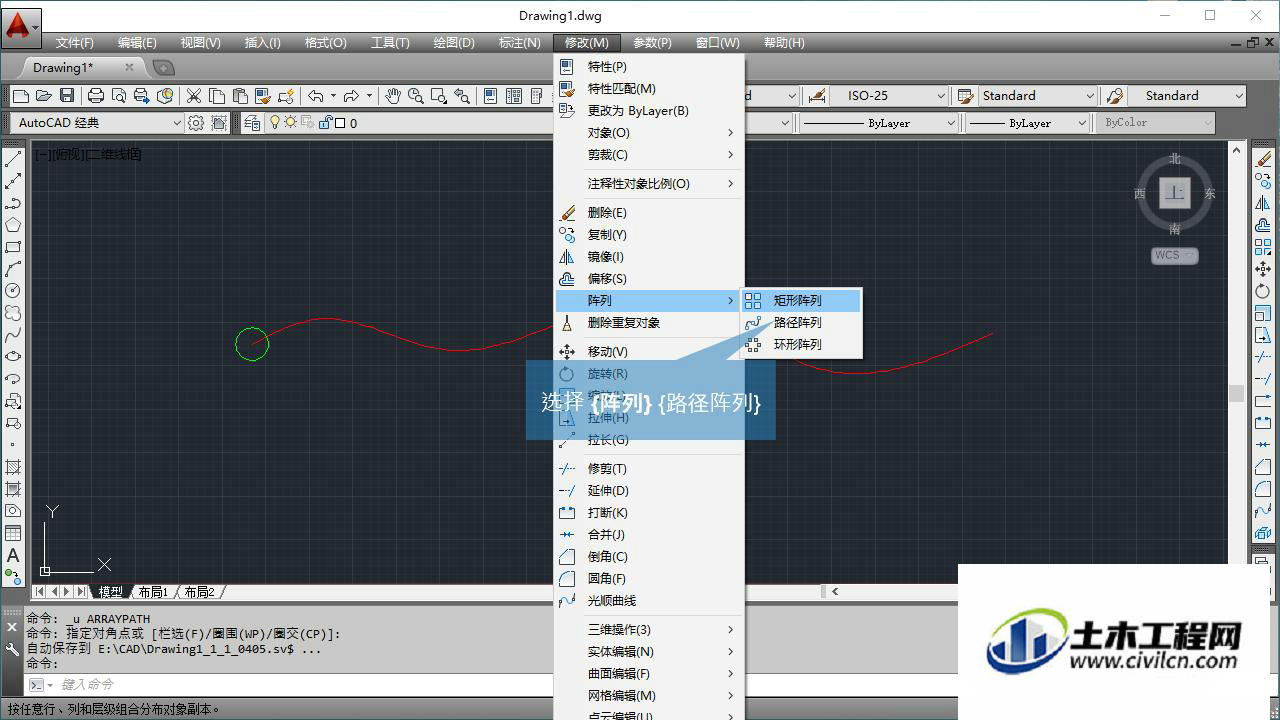Select the Polygon draw tool
The image size is (1280, 720).
click(x=13, y=225)
